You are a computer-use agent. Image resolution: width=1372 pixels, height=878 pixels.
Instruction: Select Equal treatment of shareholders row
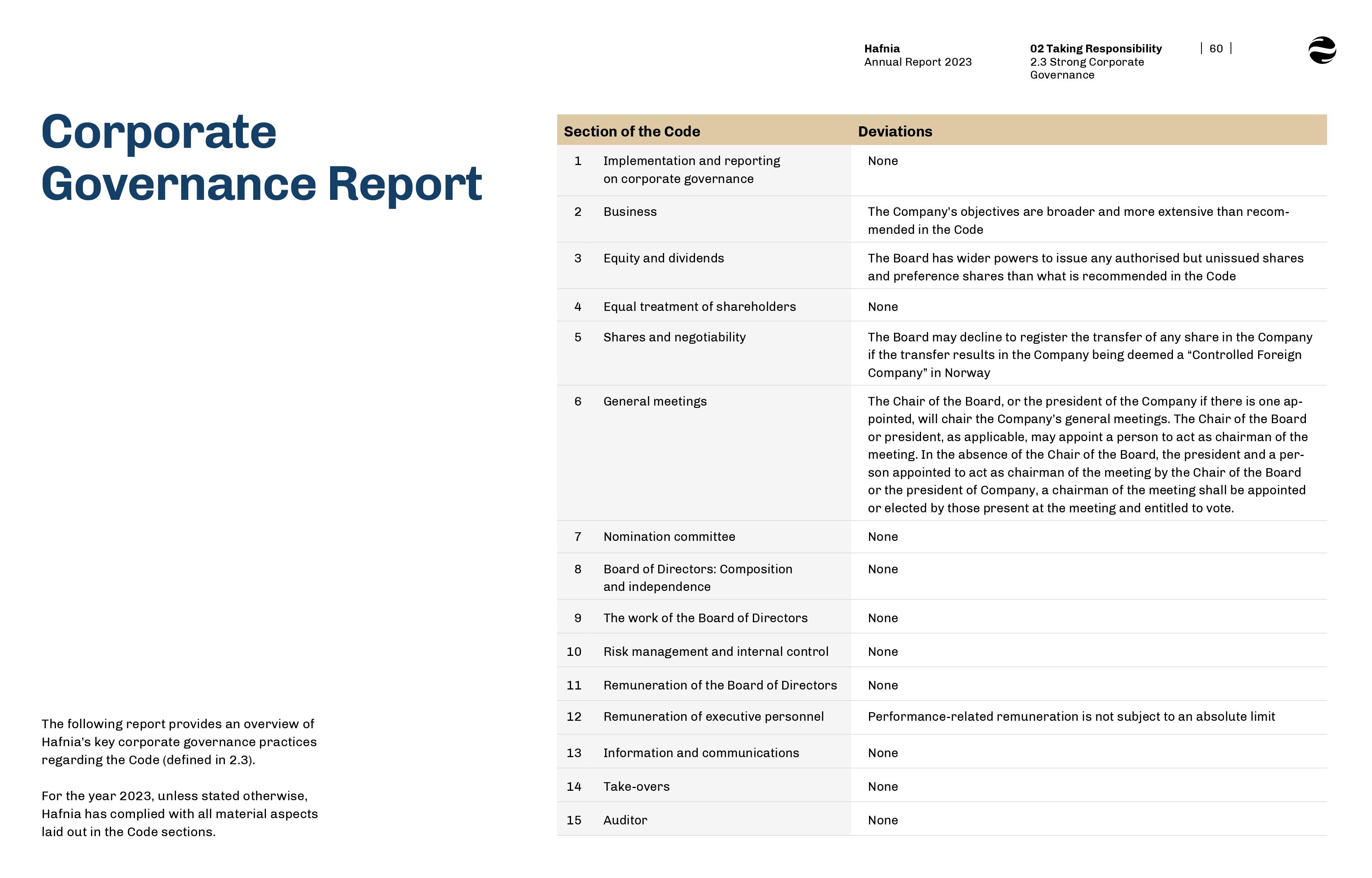(699, 307)
